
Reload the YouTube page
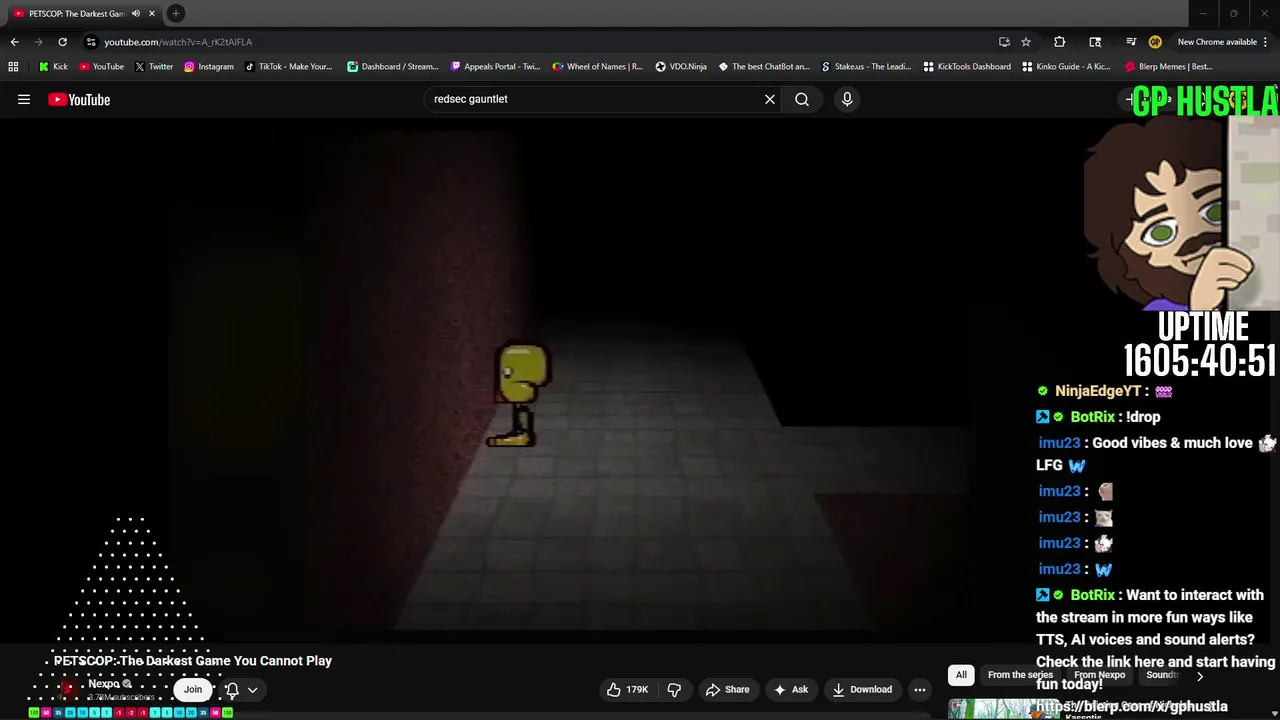point(62,42)
